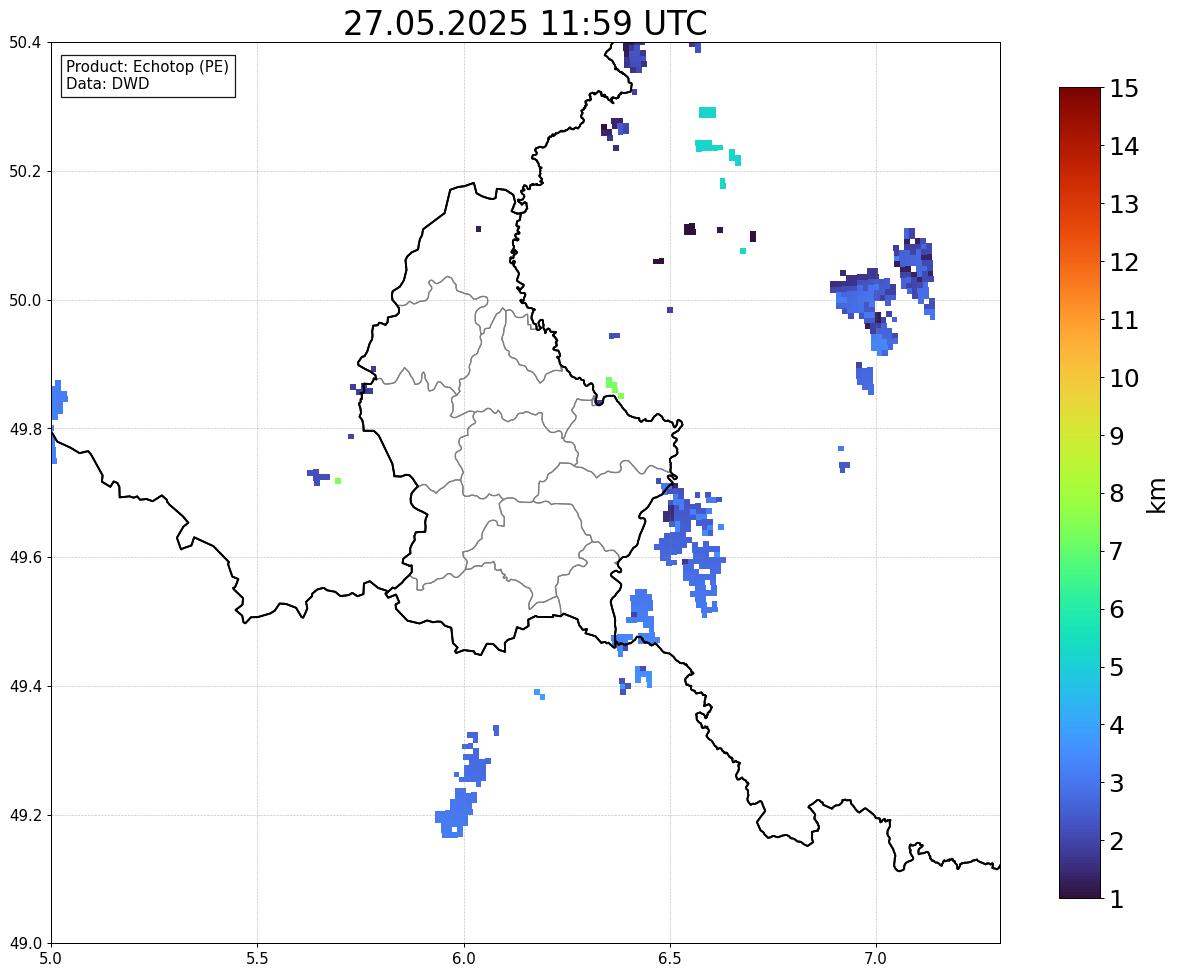This screenshot has height=976, width=1178.
Task: Click the colorbar label '2'
Action: pyautogui.click(x=1117, y=841)
